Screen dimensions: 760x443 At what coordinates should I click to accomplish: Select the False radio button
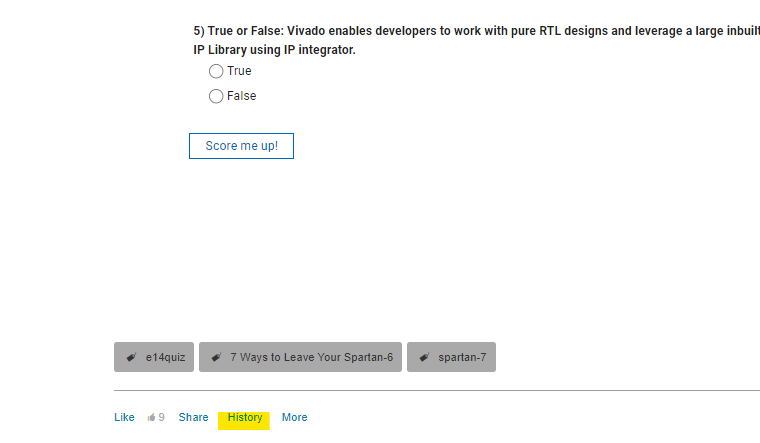pos(216,96)
